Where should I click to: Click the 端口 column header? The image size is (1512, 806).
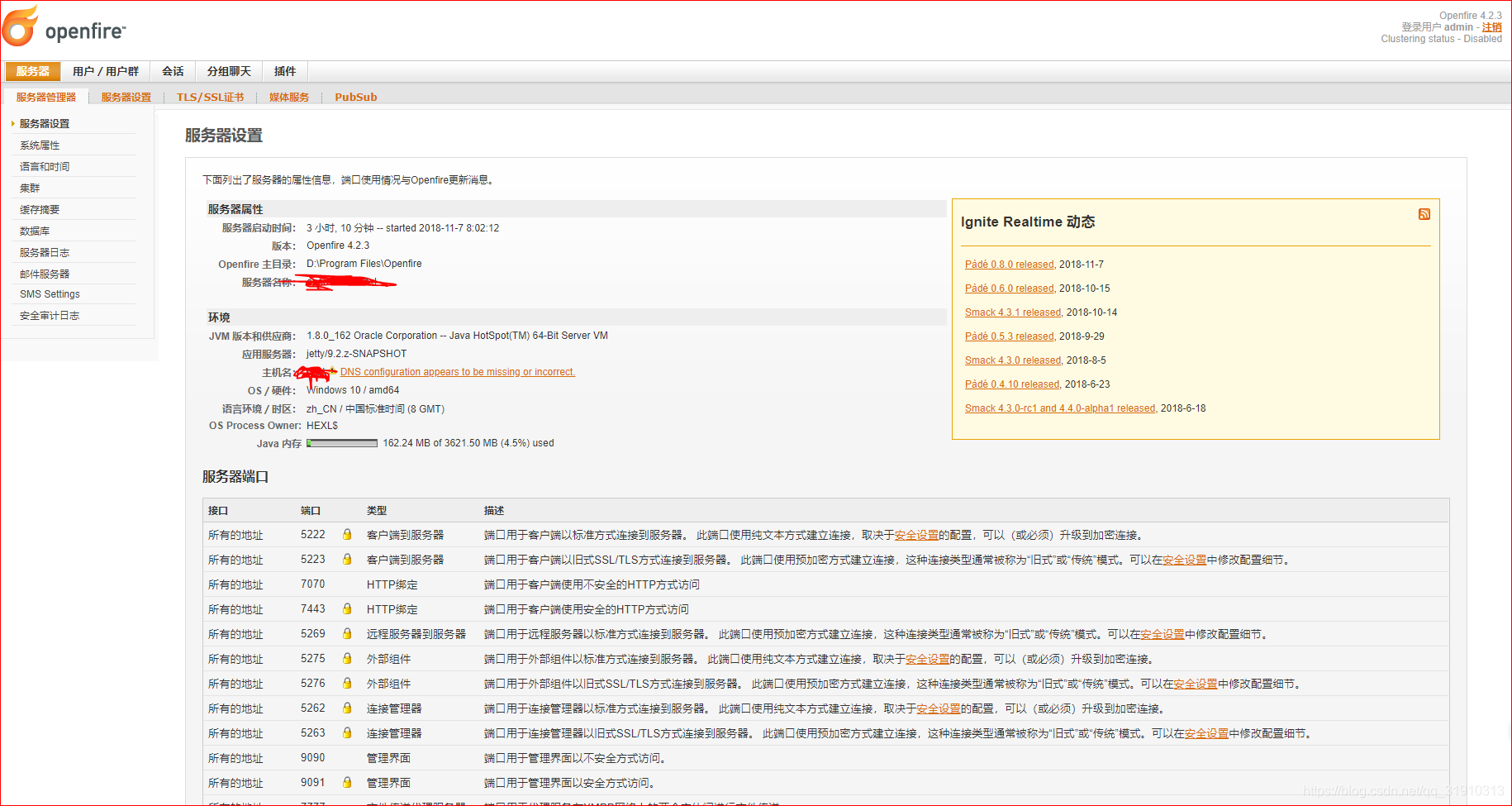tap(311, 511)
